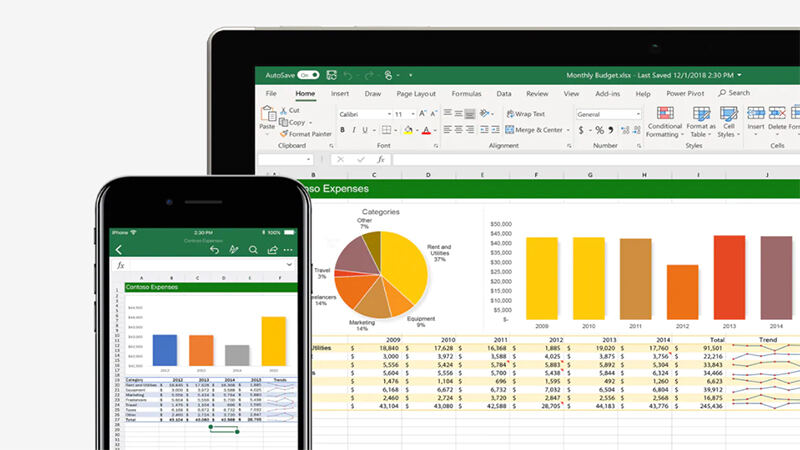Click the Merge & Center button
Screen dimensions: 800x450
[x=534, y=130]
